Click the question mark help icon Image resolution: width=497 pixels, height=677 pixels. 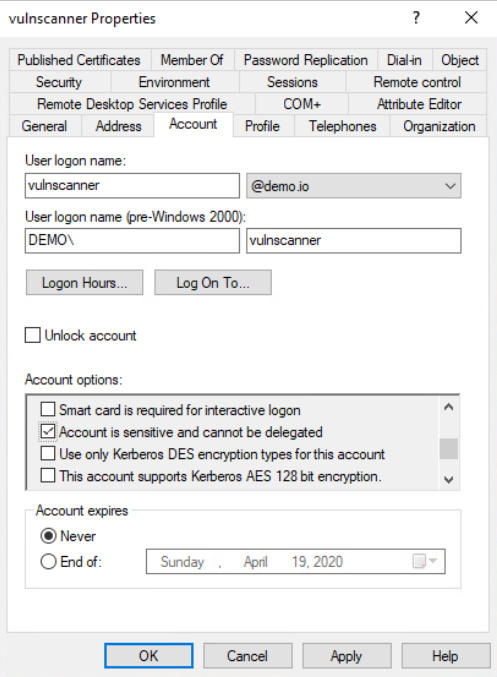416,18
